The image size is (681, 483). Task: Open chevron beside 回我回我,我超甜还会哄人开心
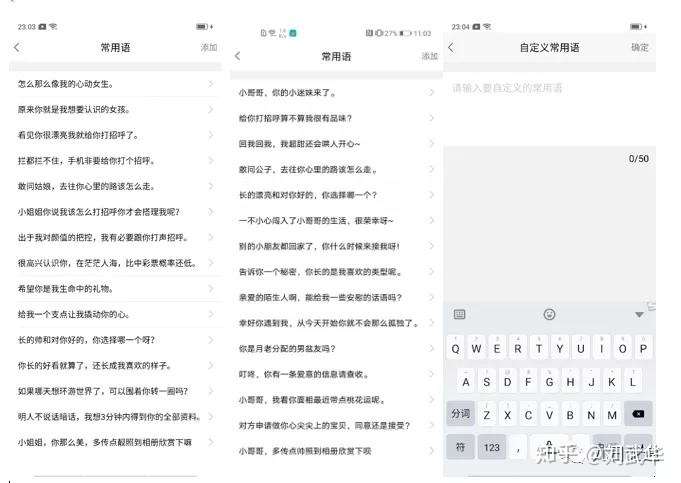click(x=431, y=143)
